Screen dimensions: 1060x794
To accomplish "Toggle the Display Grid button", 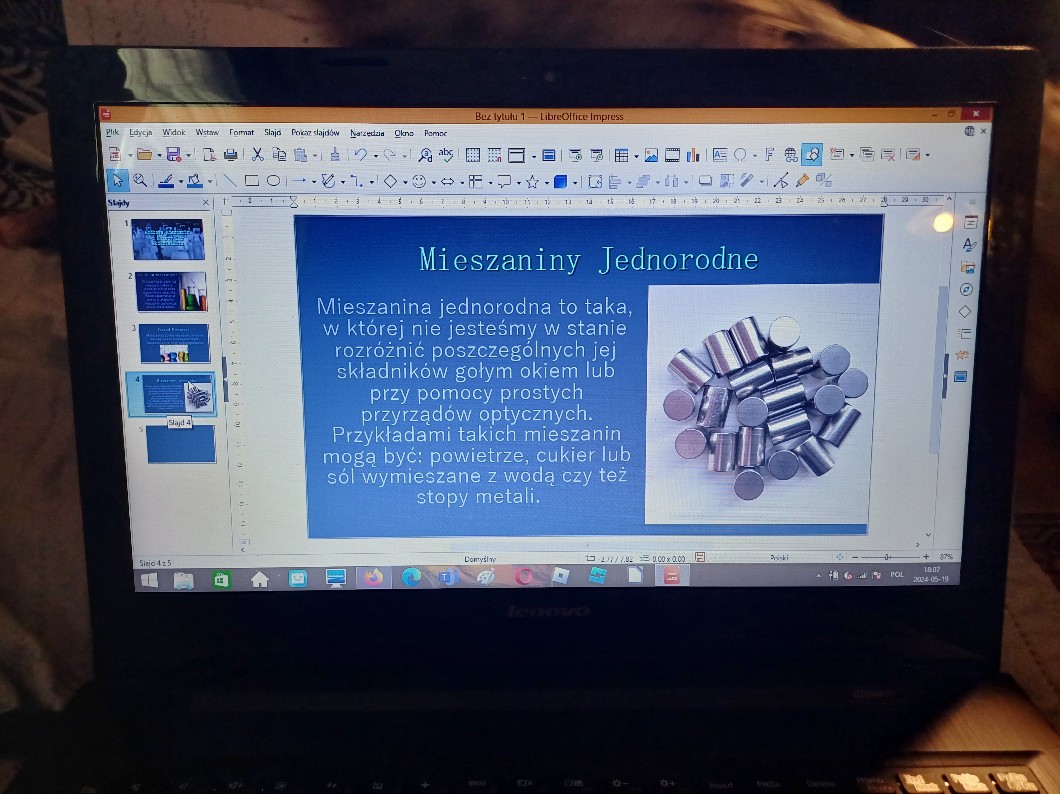I will pyautogui.click(x=472, y=155).
